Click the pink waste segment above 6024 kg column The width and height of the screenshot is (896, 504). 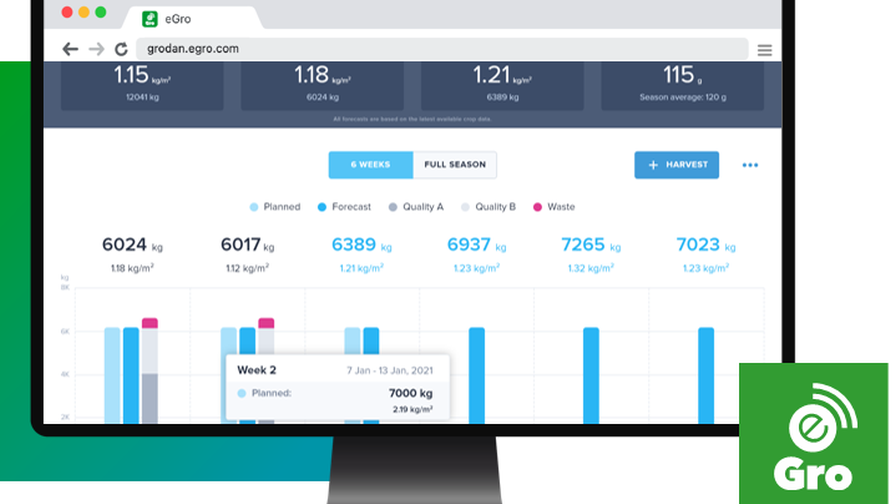click(x=150, y=323)
